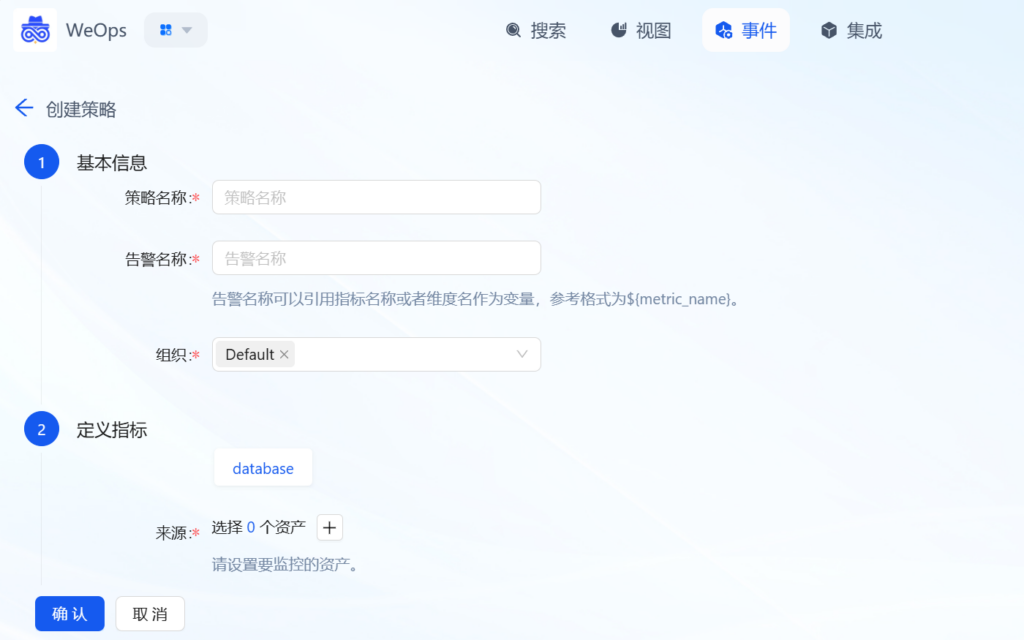Image resolution: width=1024 pixels, height=640 pixels.
Task: Open the app switcher dropdown
Action: pyautogui.click(x=176, y=30)
